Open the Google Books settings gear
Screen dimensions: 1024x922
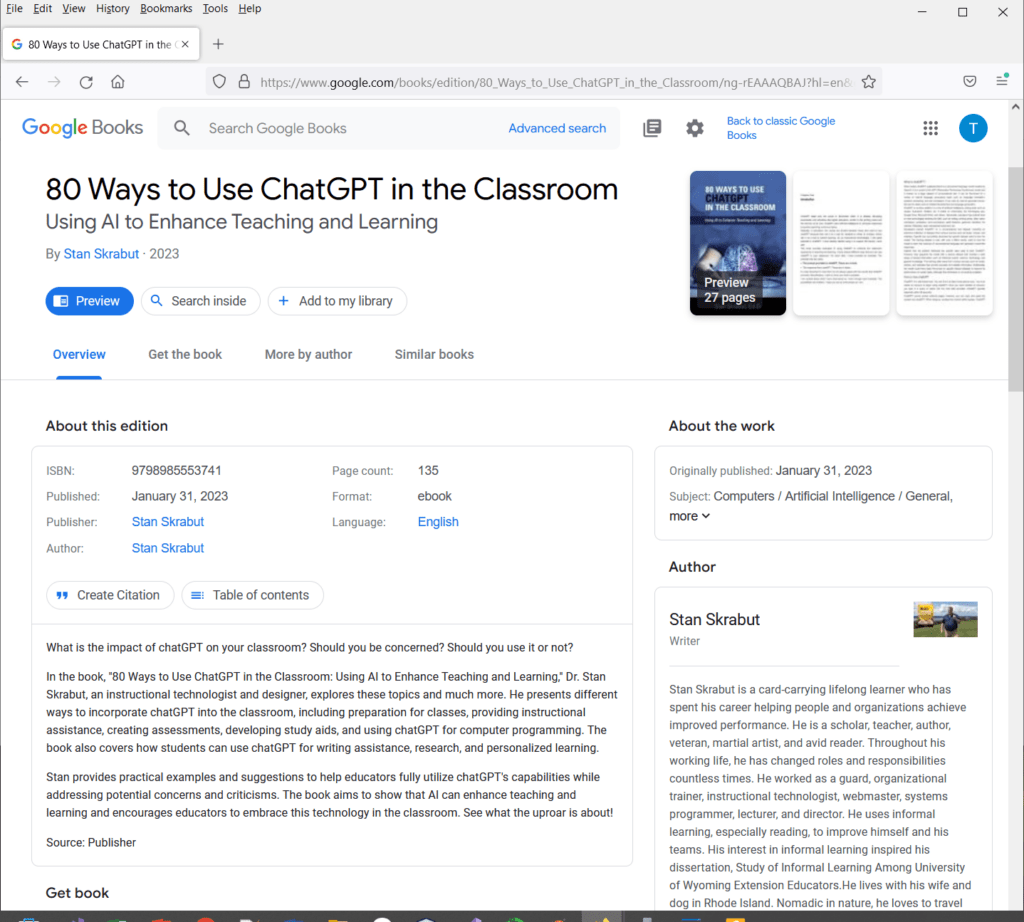[x=694, y=128]
